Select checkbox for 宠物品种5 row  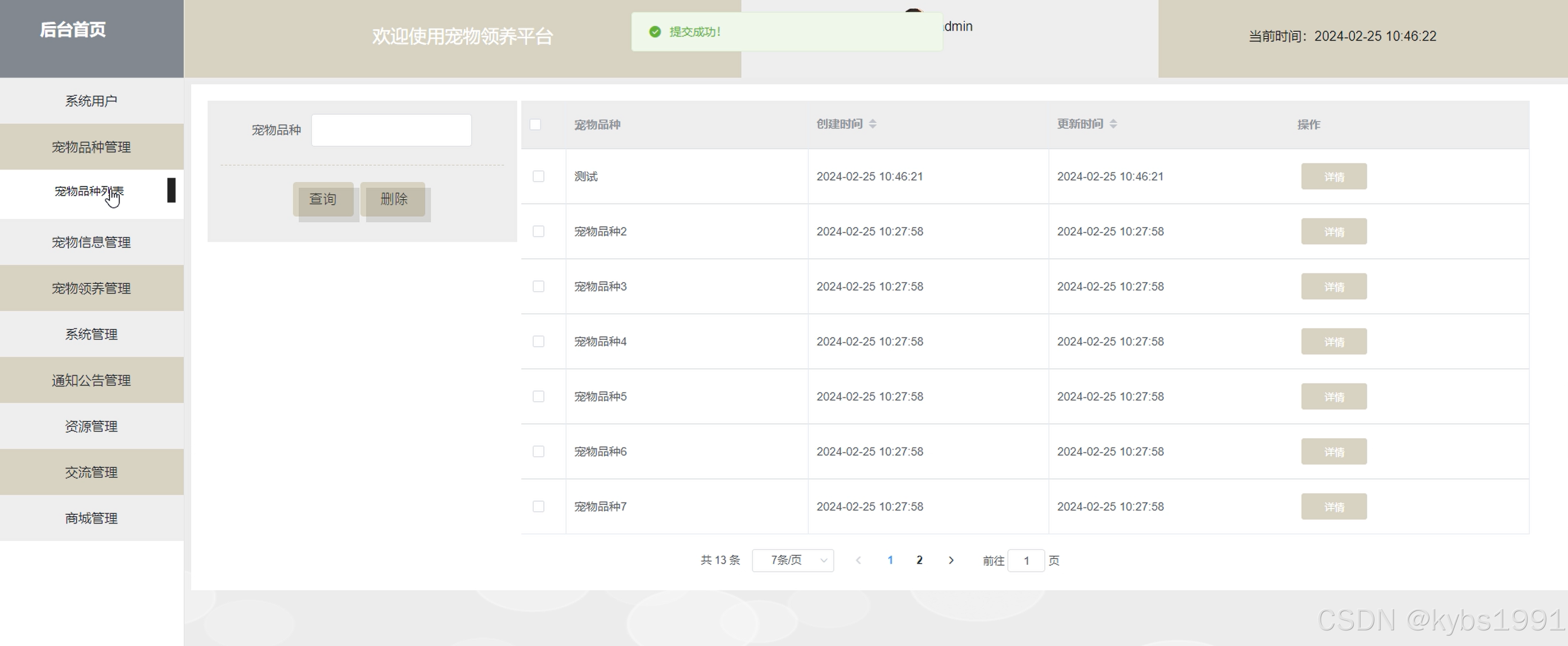coord(538,396)
